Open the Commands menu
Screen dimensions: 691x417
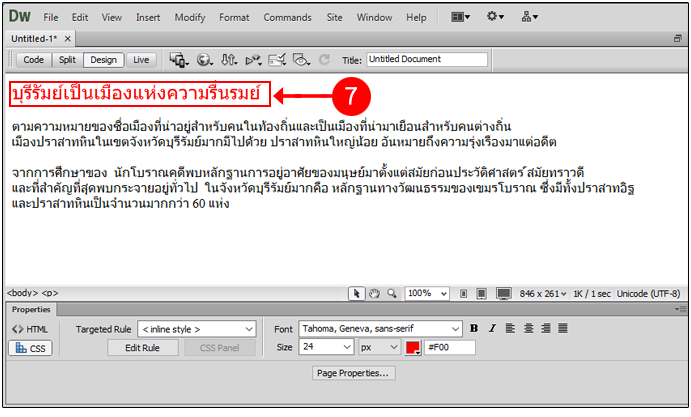287,17
